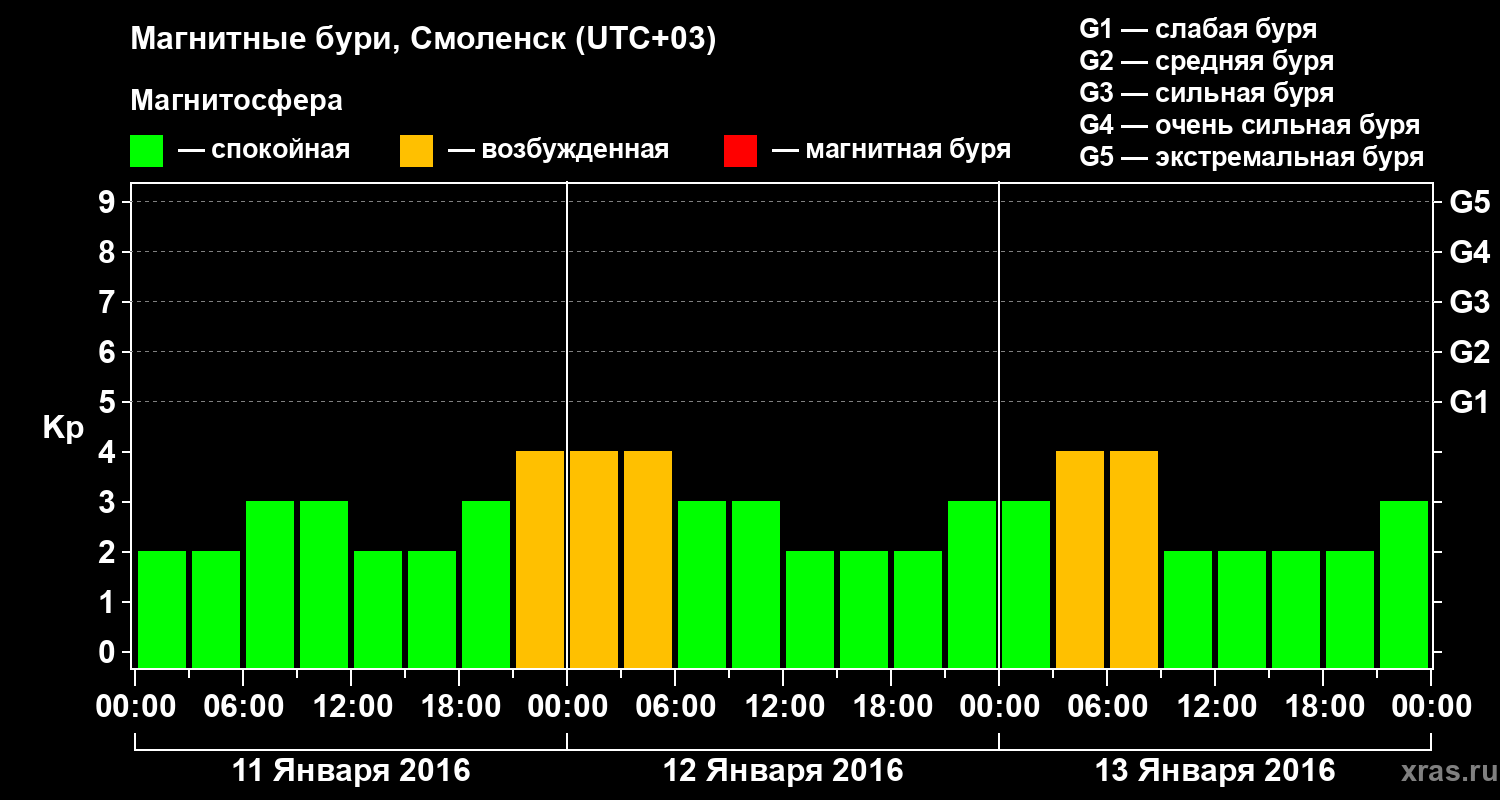1500x800 pixels.
Task: Click '12:00' tick under 11 Января
Action: 352,707
